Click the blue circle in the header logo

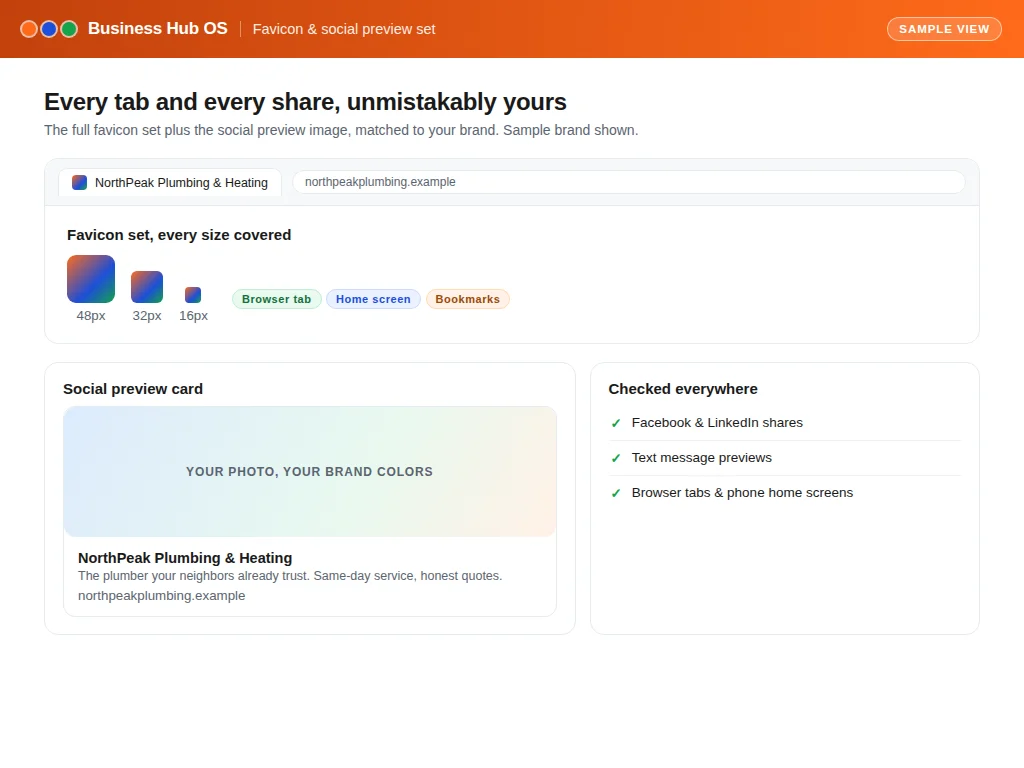tap(49, 29)
